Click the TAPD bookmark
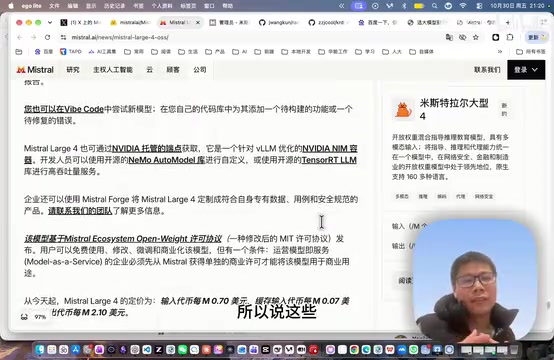Screen dimensions: 554x360 click(x=71, y=52)
